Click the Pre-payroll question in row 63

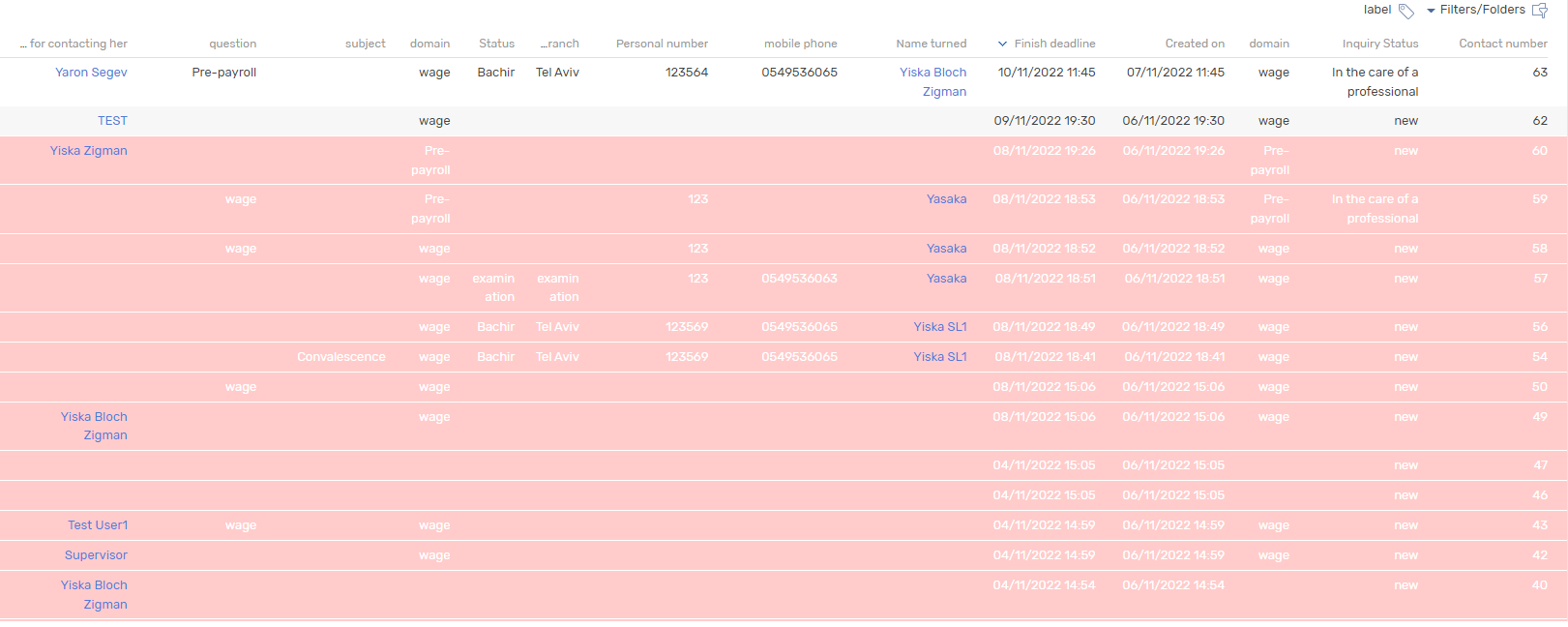point(224,73)
